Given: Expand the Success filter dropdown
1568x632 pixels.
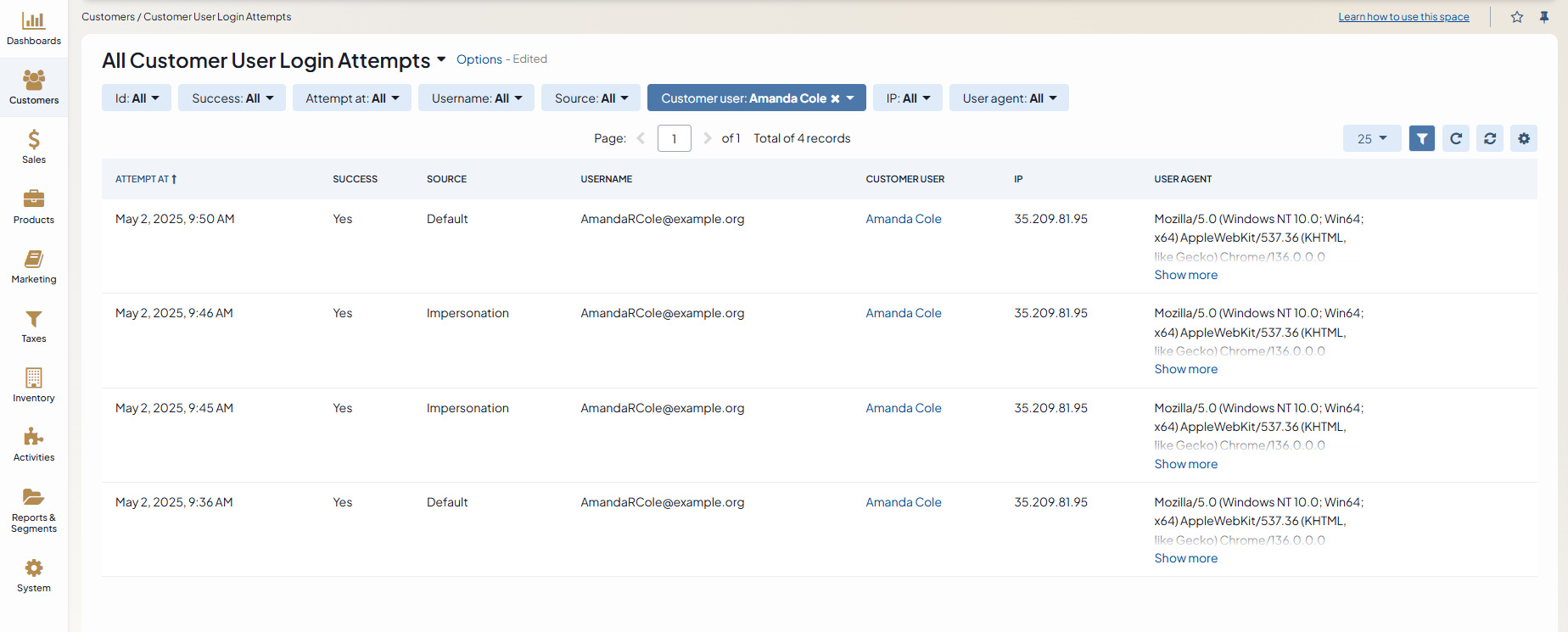Looking at the screenshot, I should [x=232, y=98].
